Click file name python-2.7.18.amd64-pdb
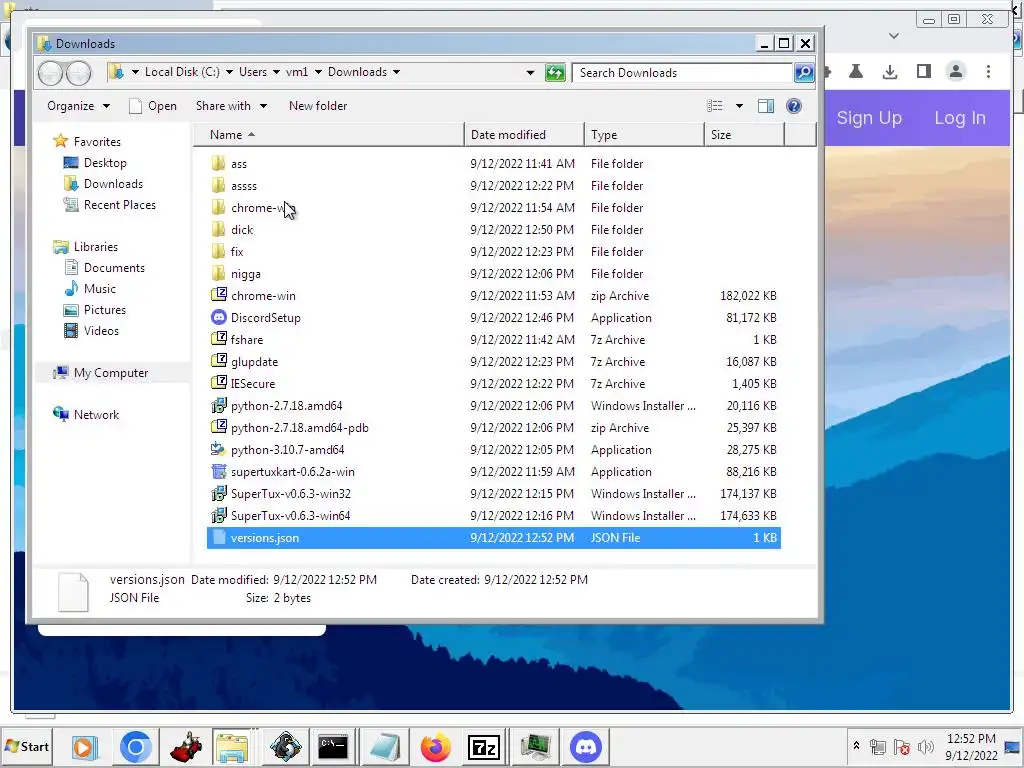The height and width of the screenshot is (768, 1024). click(300, 428)
